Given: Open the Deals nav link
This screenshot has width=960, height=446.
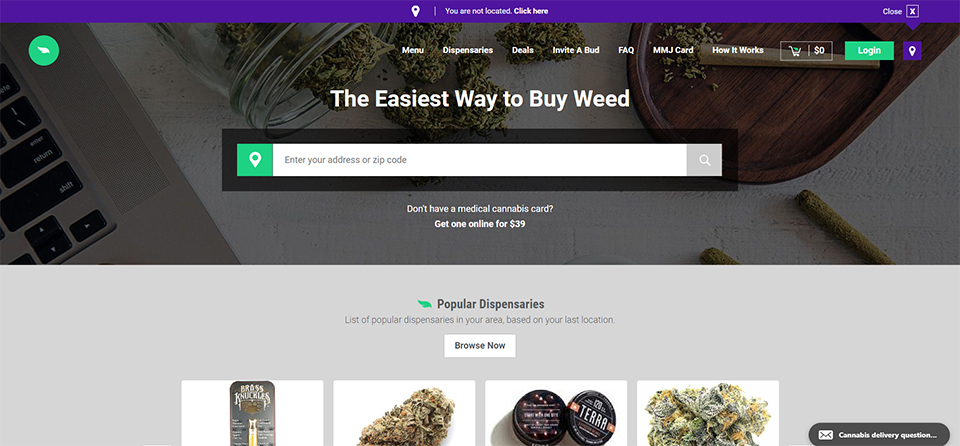Looking at the screenshot, I should [523, 50].
